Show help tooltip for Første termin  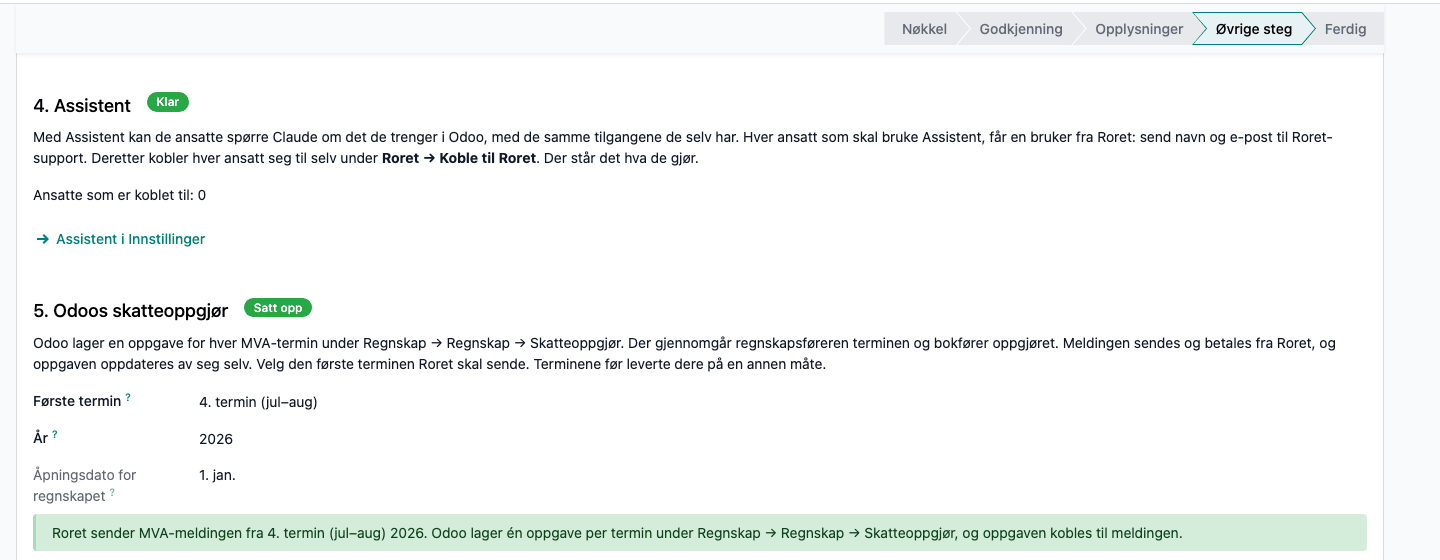(x=128, y=398)
